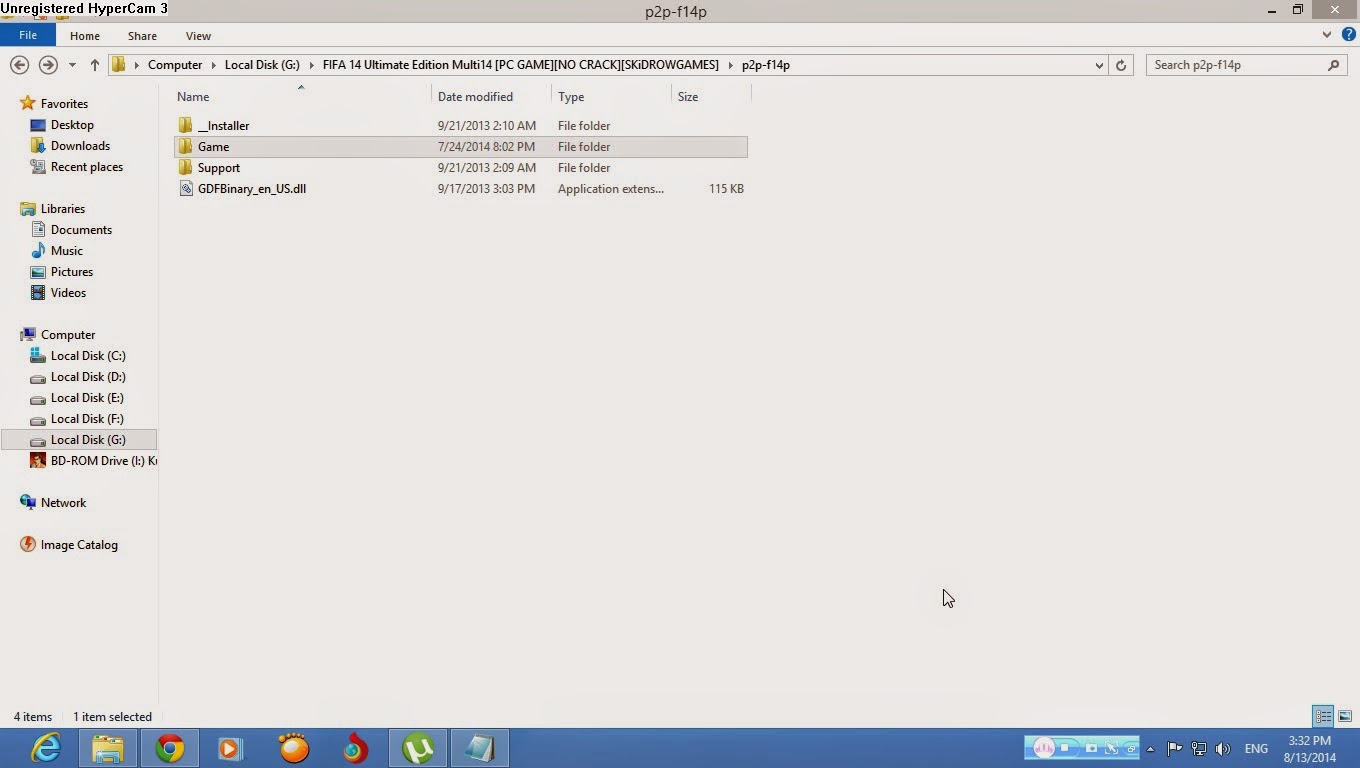Sort files by Date modified column
The height and width of the screenshot is (768, 1360).
tap(475, 97)
